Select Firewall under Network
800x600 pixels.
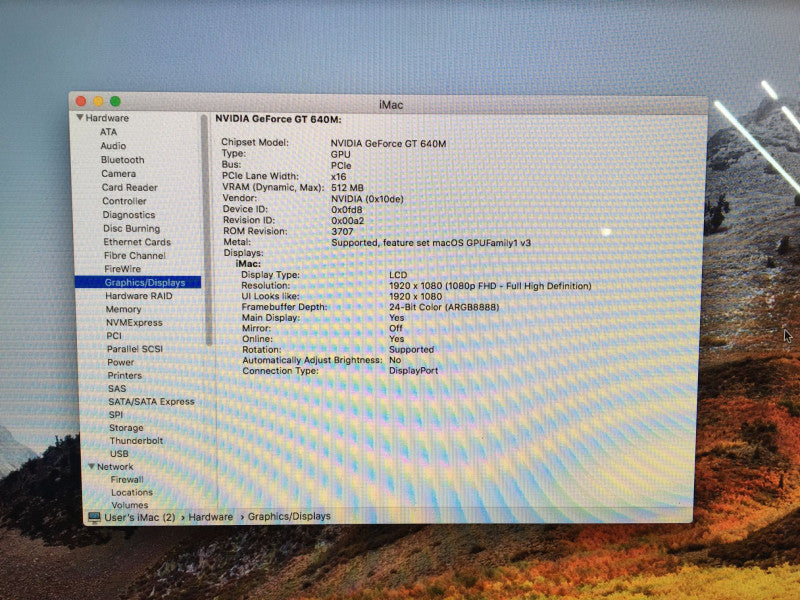point(127,480)
